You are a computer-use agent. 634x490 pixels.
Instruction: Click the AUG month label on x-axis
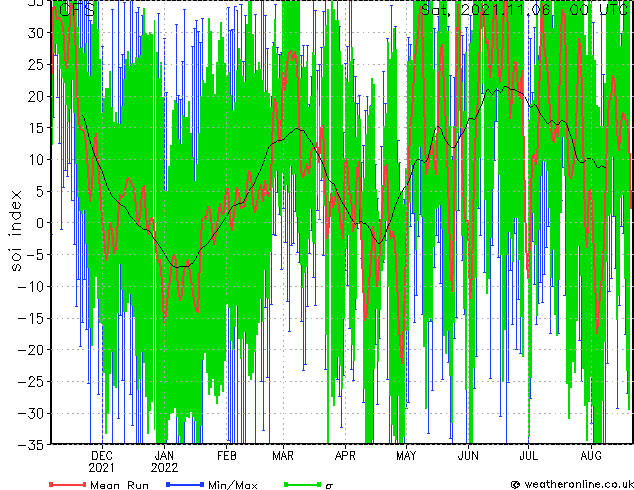pos(591,456)
